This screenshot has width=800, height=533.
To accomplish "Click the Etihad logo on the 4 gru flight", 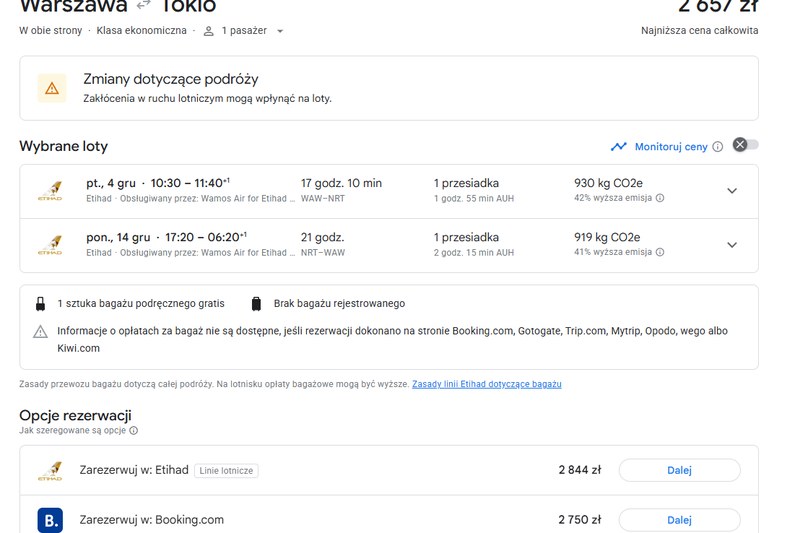I will (x=51, y=191).
